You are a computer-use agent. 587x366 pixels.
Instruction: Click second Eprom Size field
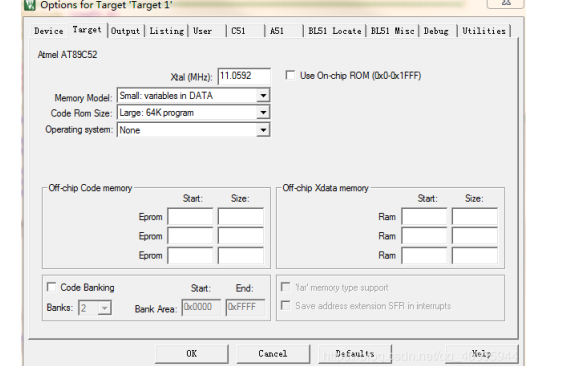point(241,236)
